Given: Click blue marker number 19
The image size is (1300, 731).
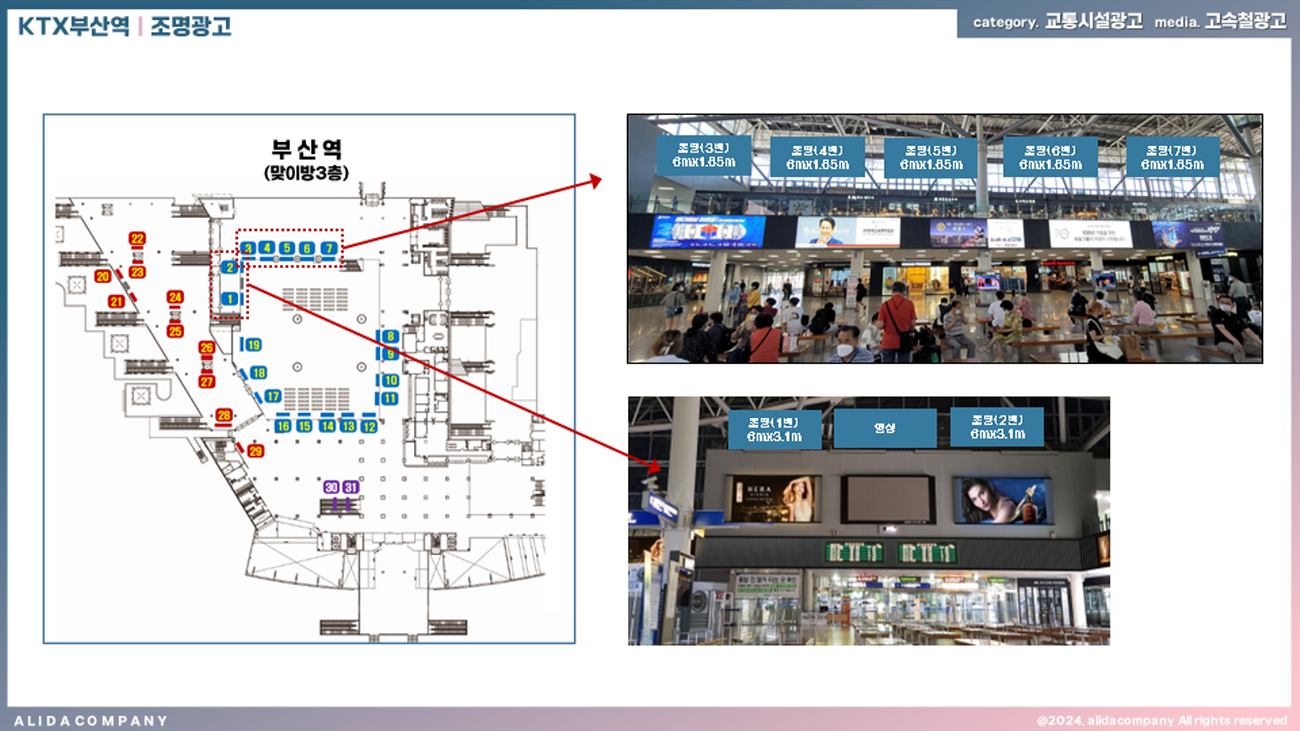Looking at the screenshot, I should point(253,345).
